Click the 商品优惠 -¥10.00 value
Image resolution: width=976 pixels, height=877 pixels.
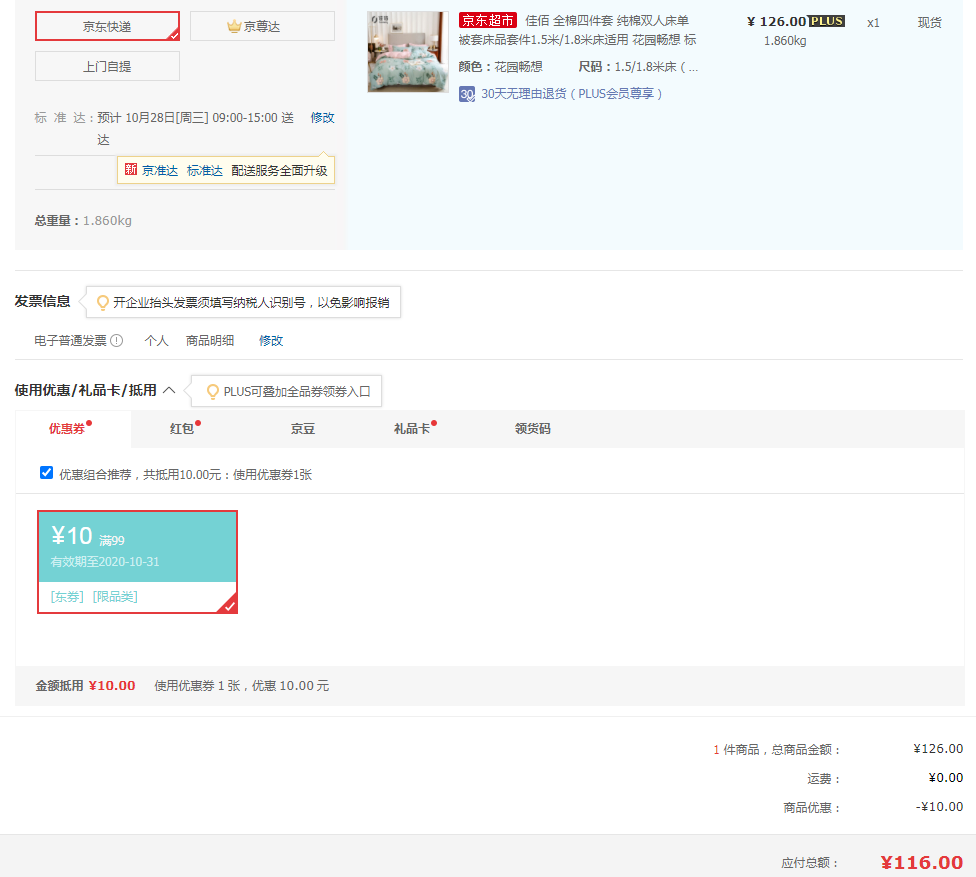(x=939, y=807)
